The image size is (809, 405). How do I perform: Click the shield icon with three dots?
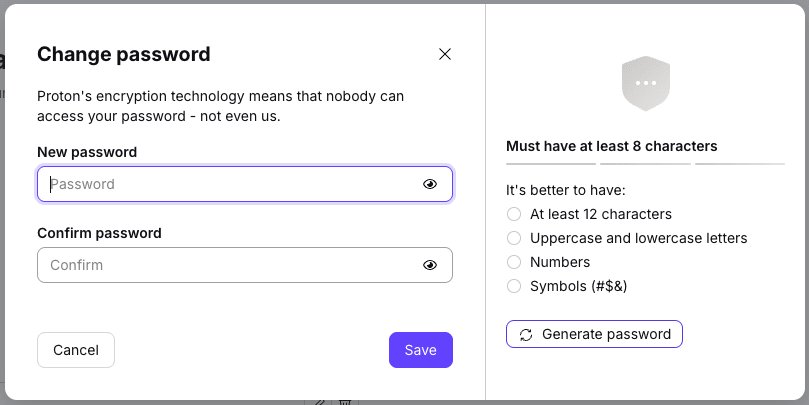645,82
